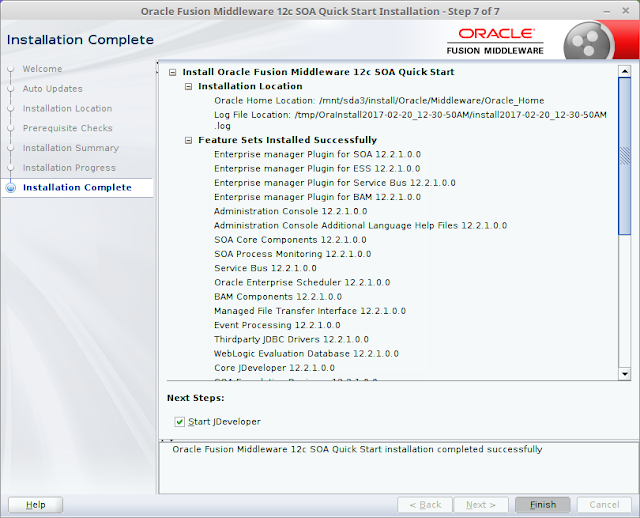This screenshot has width=640, height=518.
Task: Click the scroll down arrow
Action: click(x=624, y=374)
